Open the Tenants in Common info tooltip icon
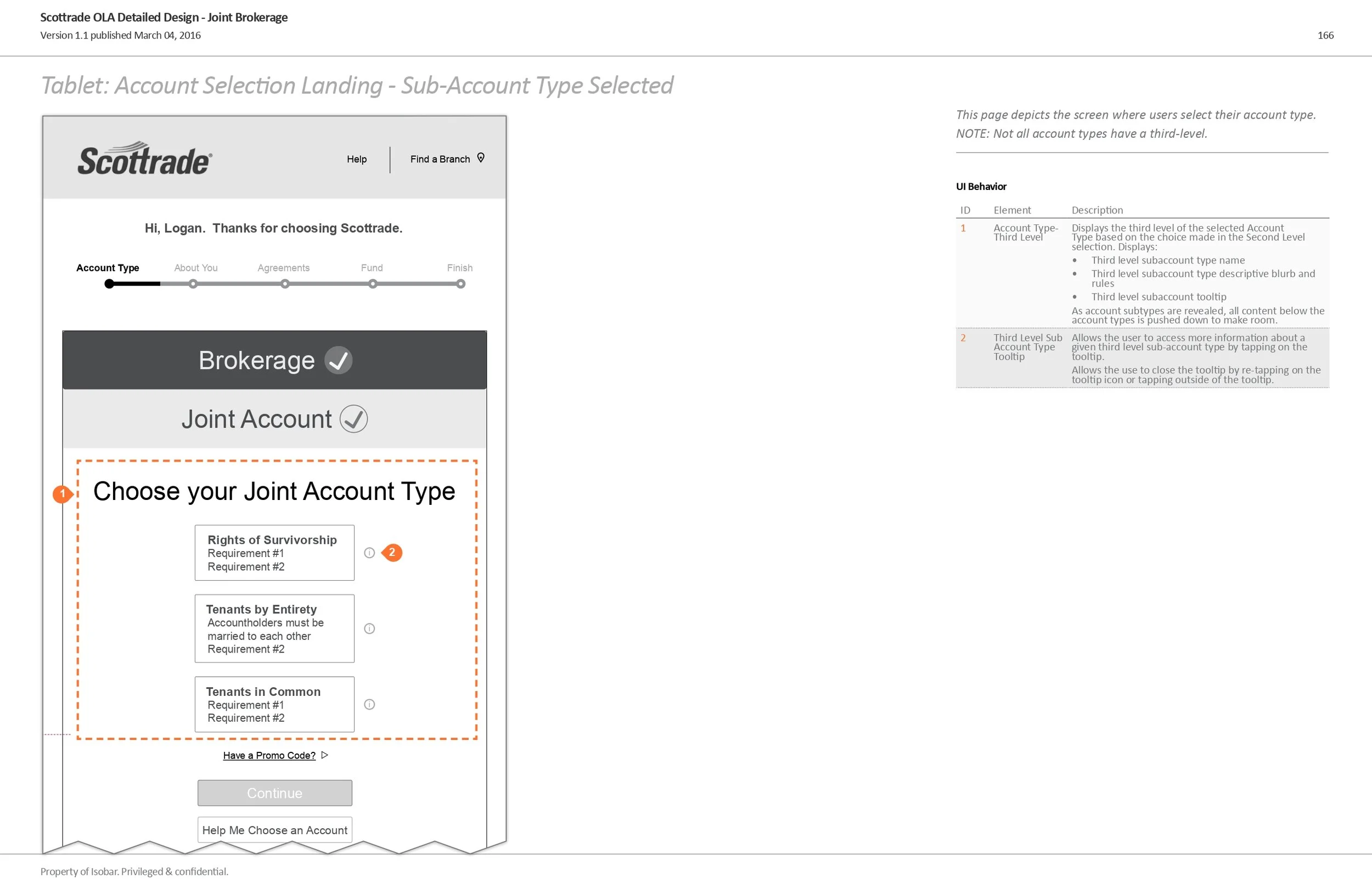The width and height of the screenshot is (1372, 888). (x=369, y=704)
